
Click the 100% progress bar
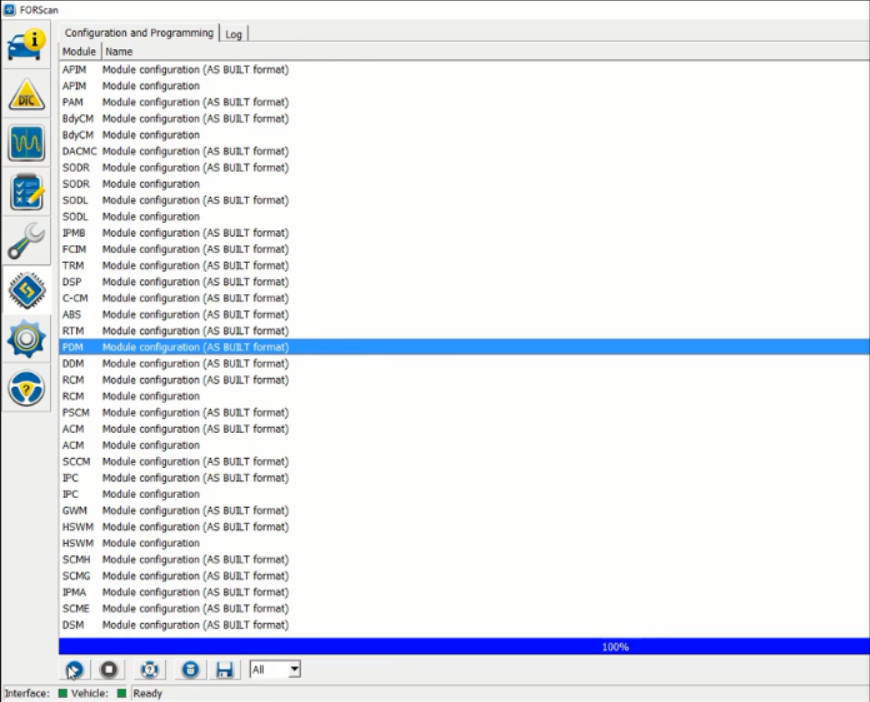pyautogui.click(x=464, y=647)
